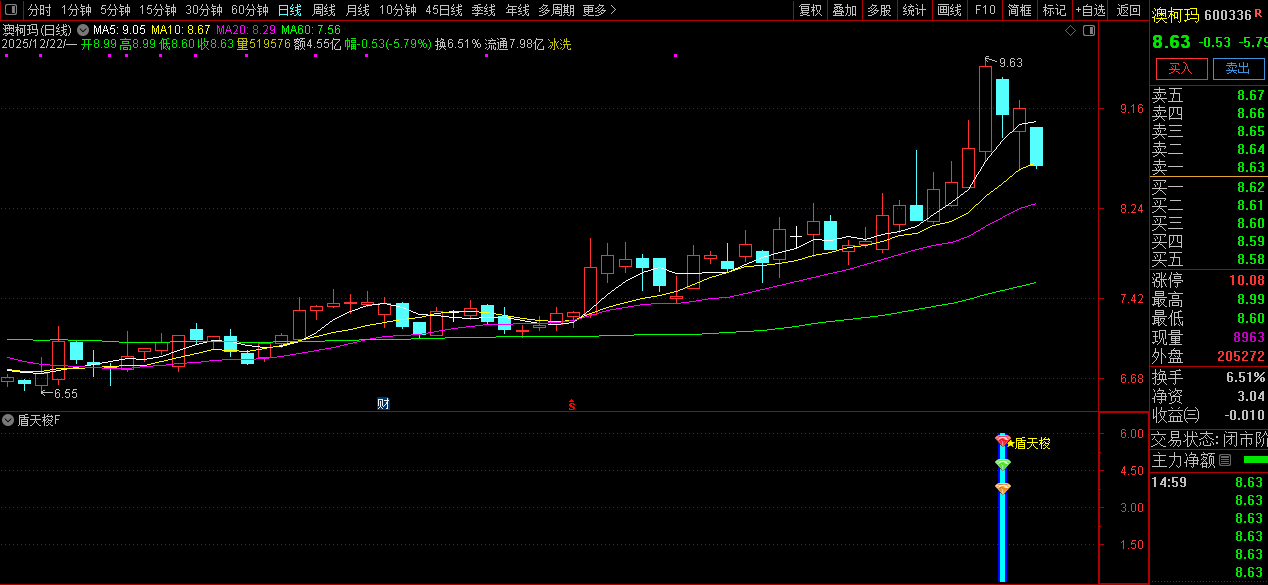Viewport: 1268px width, 585px height.
Task: Open the 更多 periods expander
Action: (599, 10)
